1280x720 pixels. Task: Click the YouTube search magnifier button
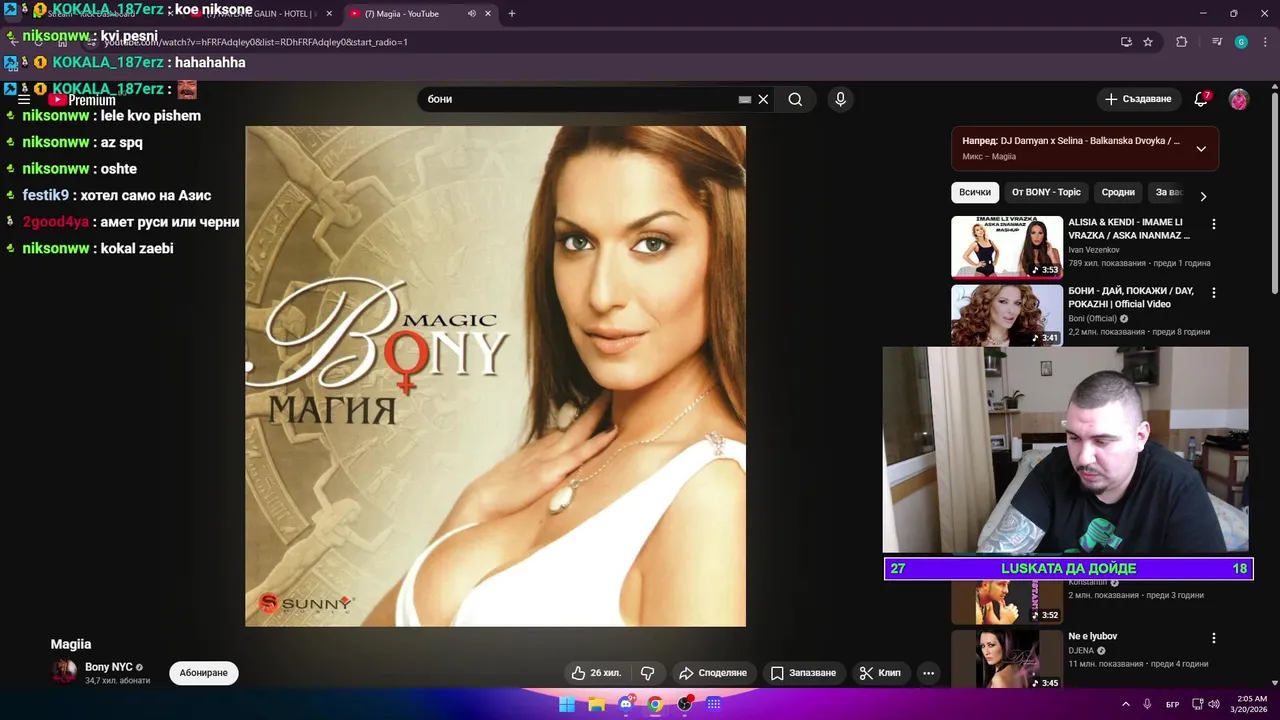pos(795,99)
